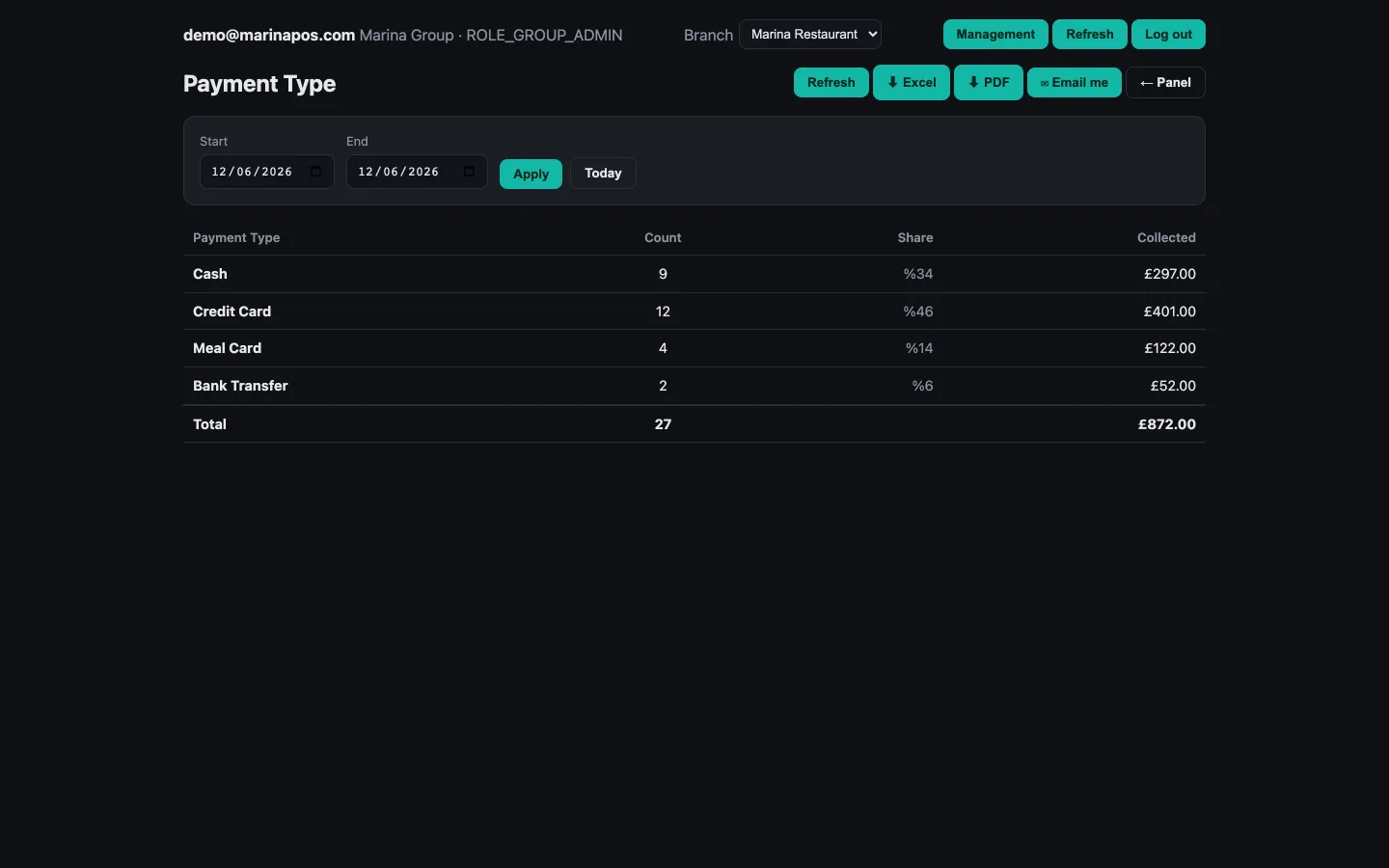Click Refresh in the top header bar
1389x868 pixels.
tap(1090, 35)
